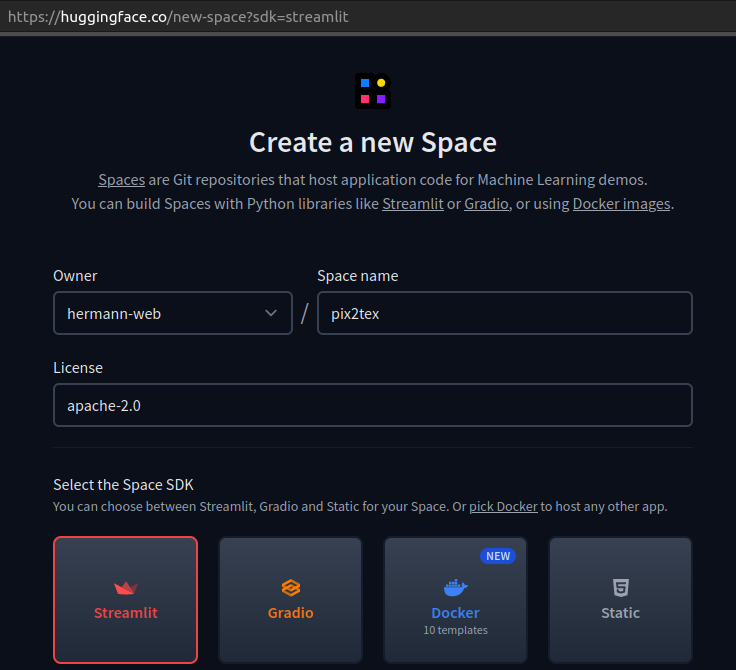Select the Gradio SDK card
Image resolution: width=736 pixels, height=670 pixels.
coord(290,600)
